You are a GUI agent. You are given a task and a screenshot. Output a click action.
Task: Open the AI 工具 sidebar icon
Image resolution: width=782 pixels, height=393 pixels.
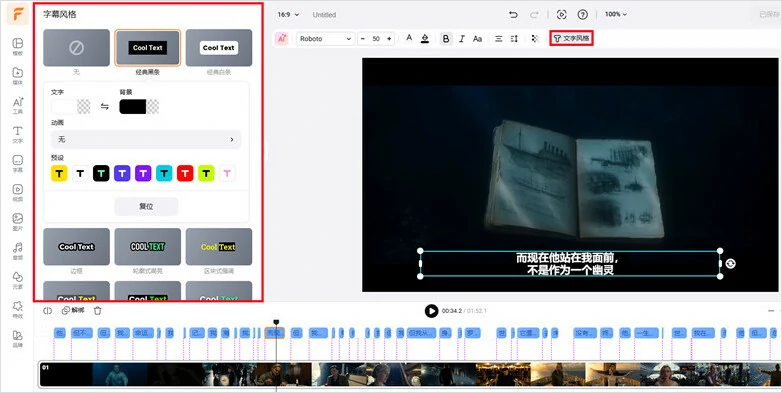click(x=17, y=104)
